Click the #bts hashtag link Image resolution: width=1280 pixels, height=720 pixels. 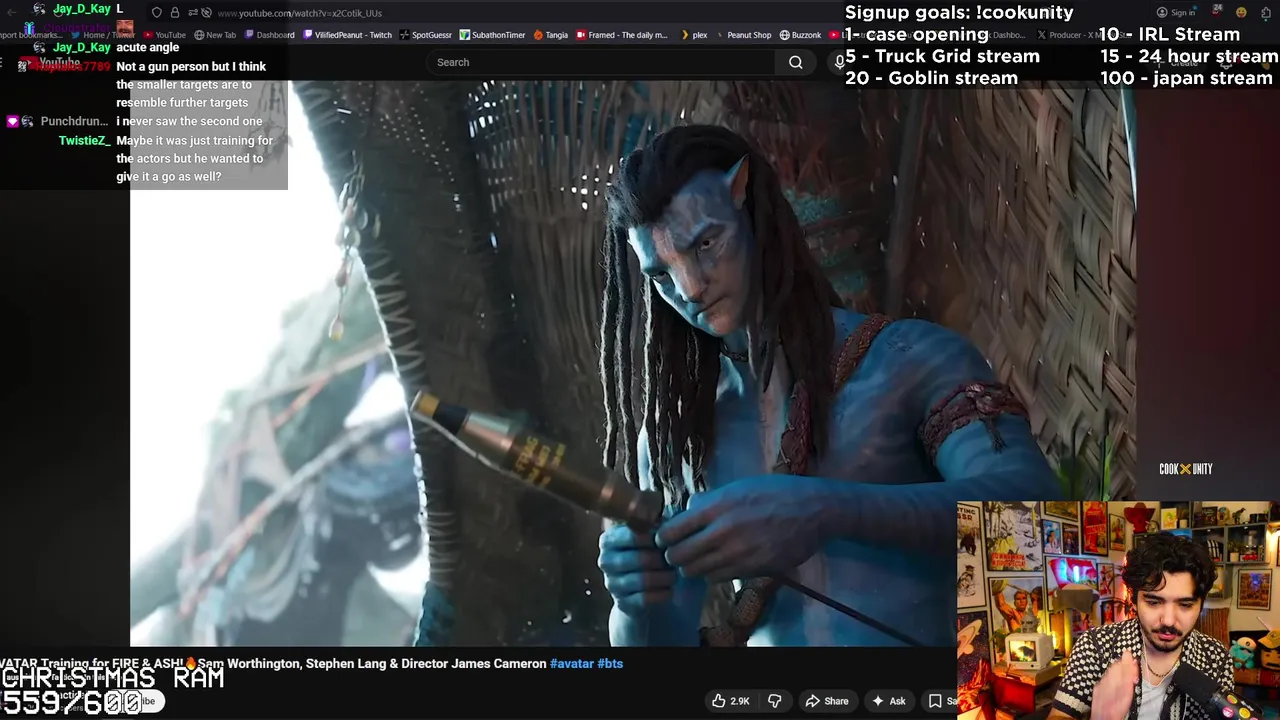610,663
